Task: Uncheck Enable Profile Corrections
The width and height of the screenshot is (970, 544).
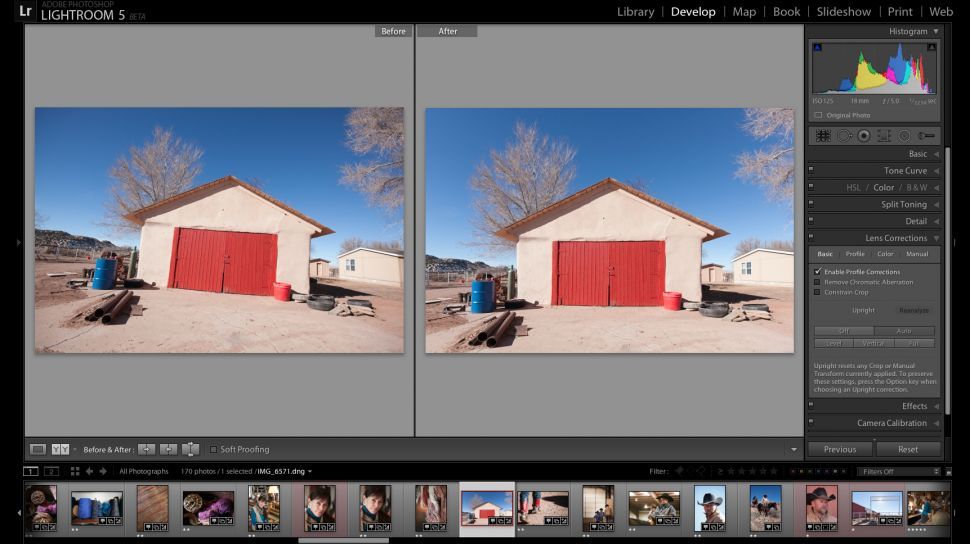Action: (x=818, y=272)
